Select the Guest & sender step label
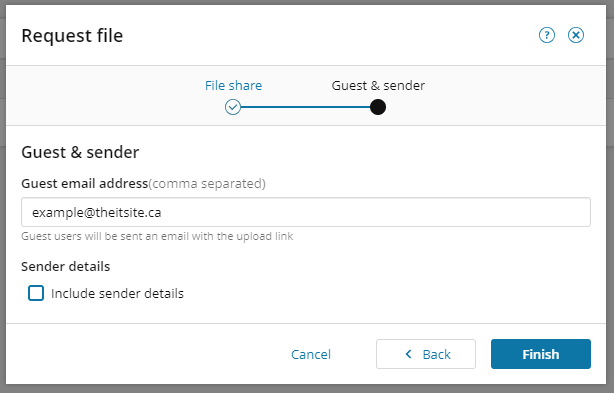This screenshot has width=614, height=393. click(378, 85)
